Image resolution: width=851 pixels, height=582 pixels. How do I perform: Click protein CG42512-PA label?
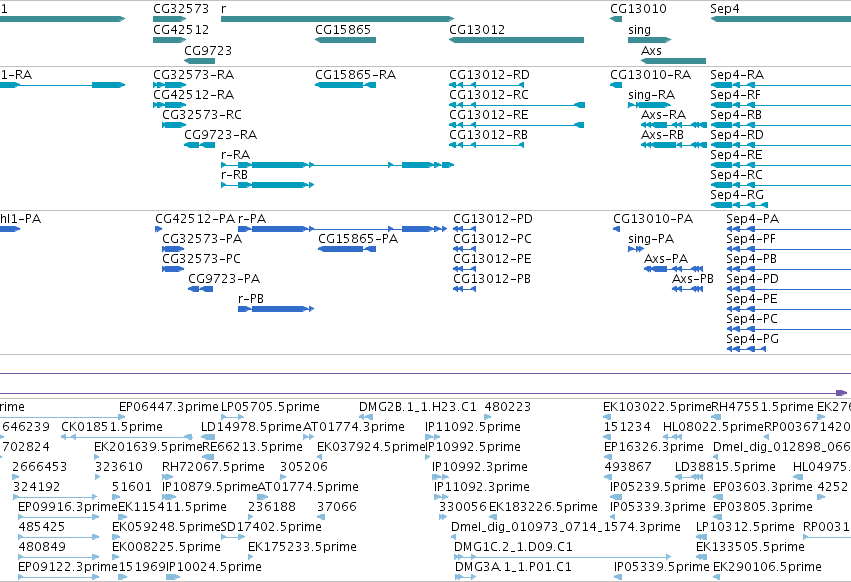point(195,219)
